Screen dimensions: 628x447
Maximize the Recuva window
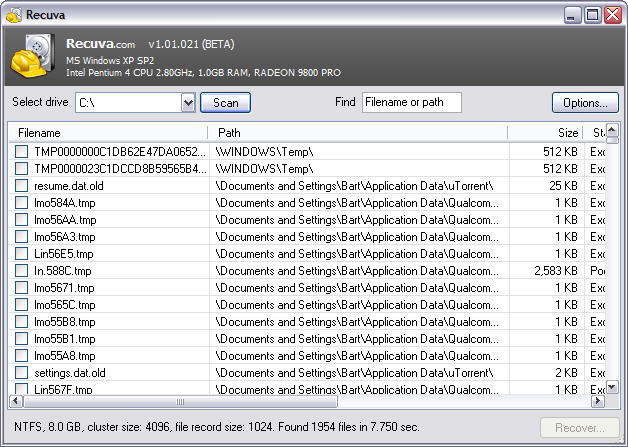pos(592,15)
